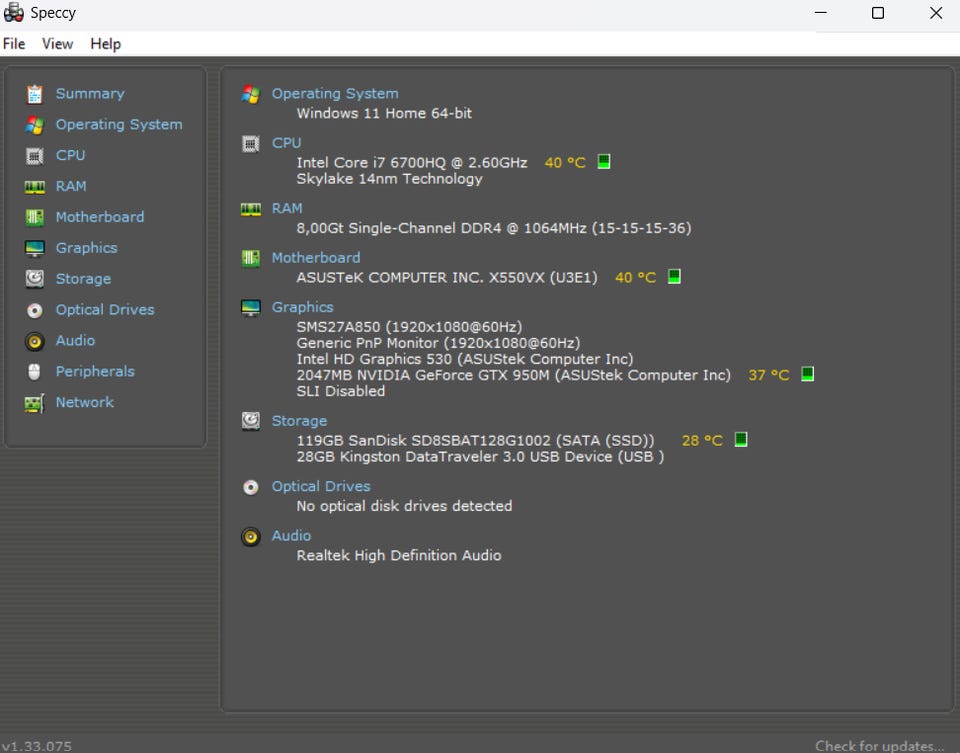Click the disc icon beside Optical Drives heading in summary
960x753 pixels.
coord(250,487)
